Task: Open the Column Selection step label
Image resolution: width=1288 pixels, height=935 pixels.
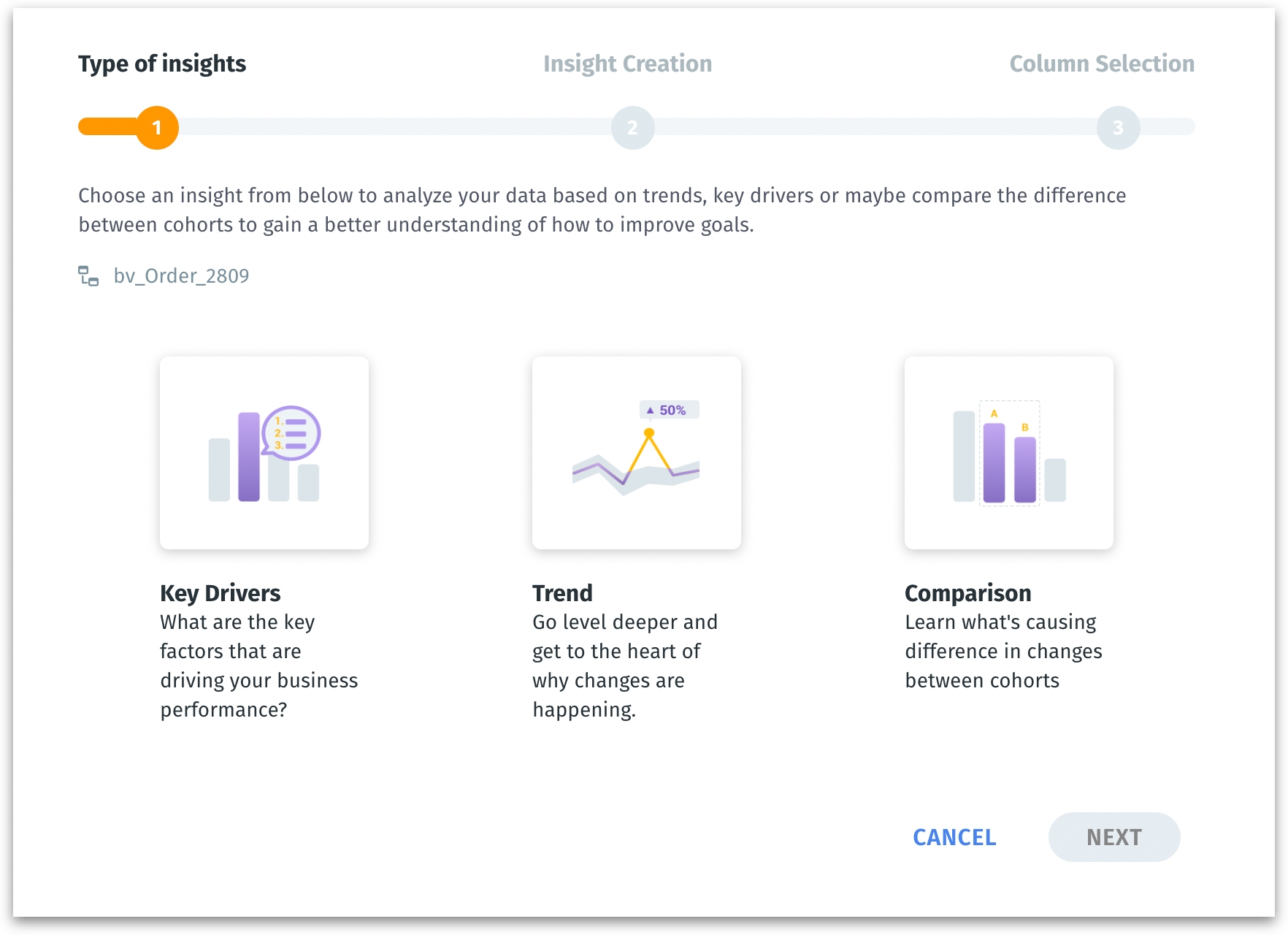Action: point(1101,64)
